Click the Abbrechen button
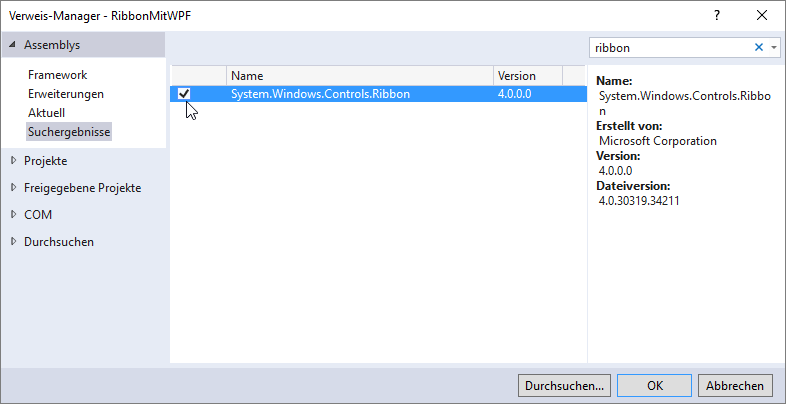Screen dimensions: 786x404 pos(735,385)
